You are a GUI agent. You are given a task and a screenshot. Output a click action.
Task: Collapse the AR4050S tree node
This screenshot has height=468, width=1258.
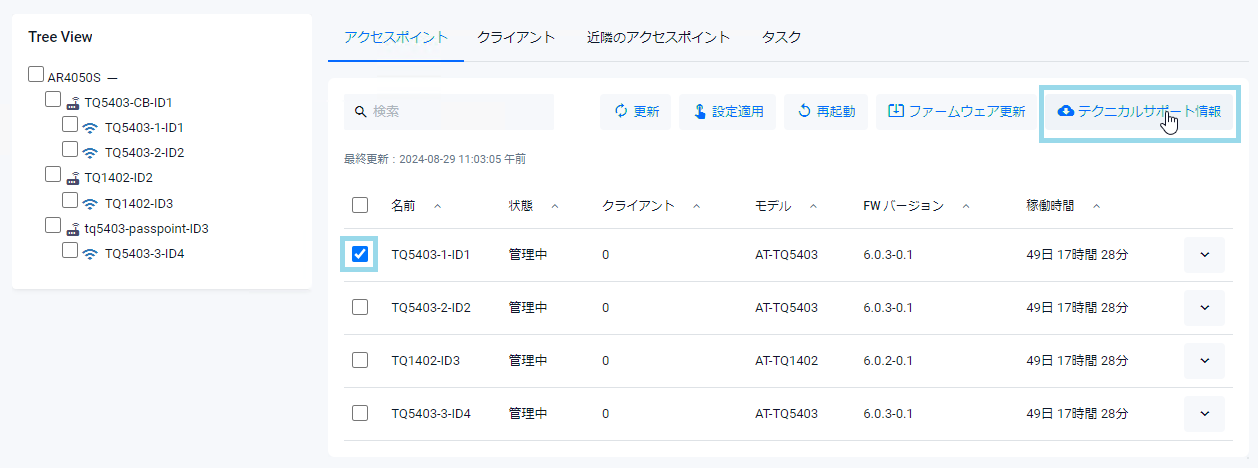[112, 77]
